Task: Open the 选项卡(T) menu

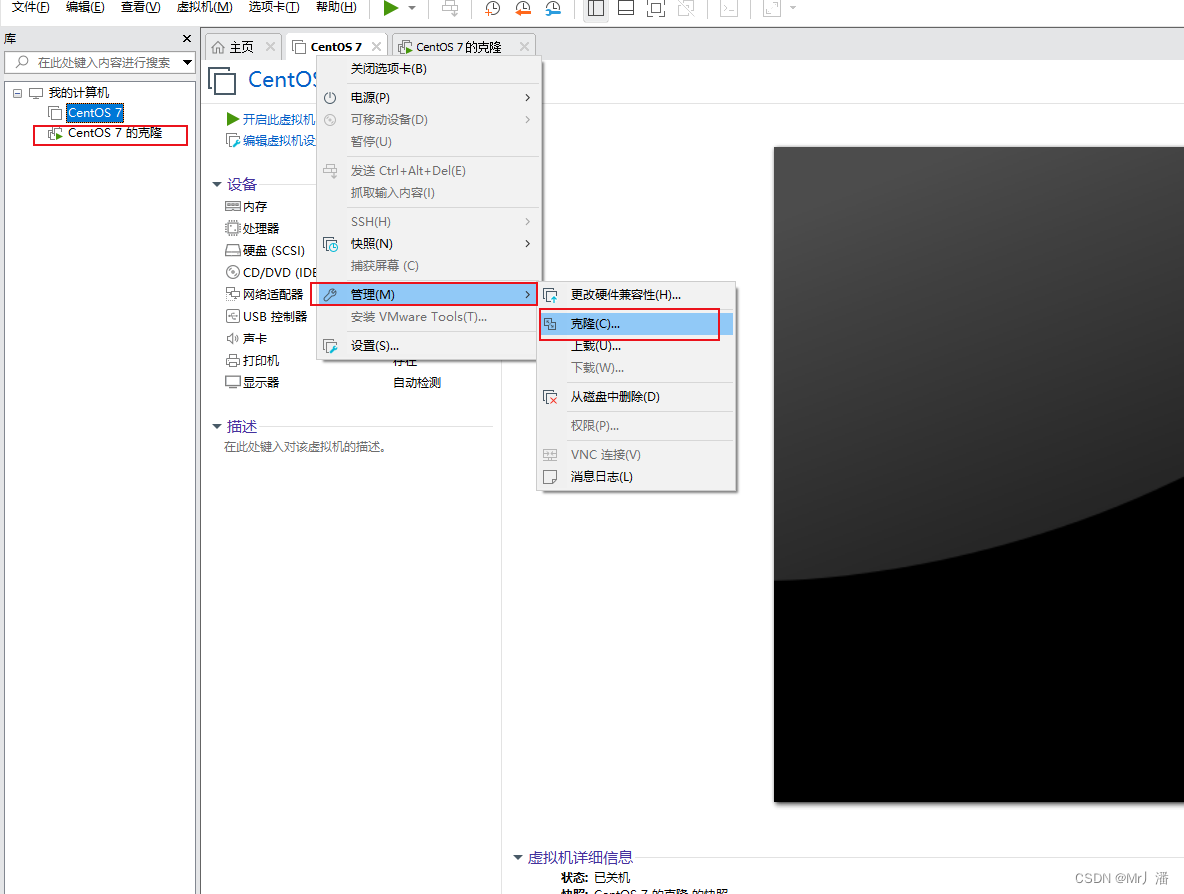Action: click(274, 7)
